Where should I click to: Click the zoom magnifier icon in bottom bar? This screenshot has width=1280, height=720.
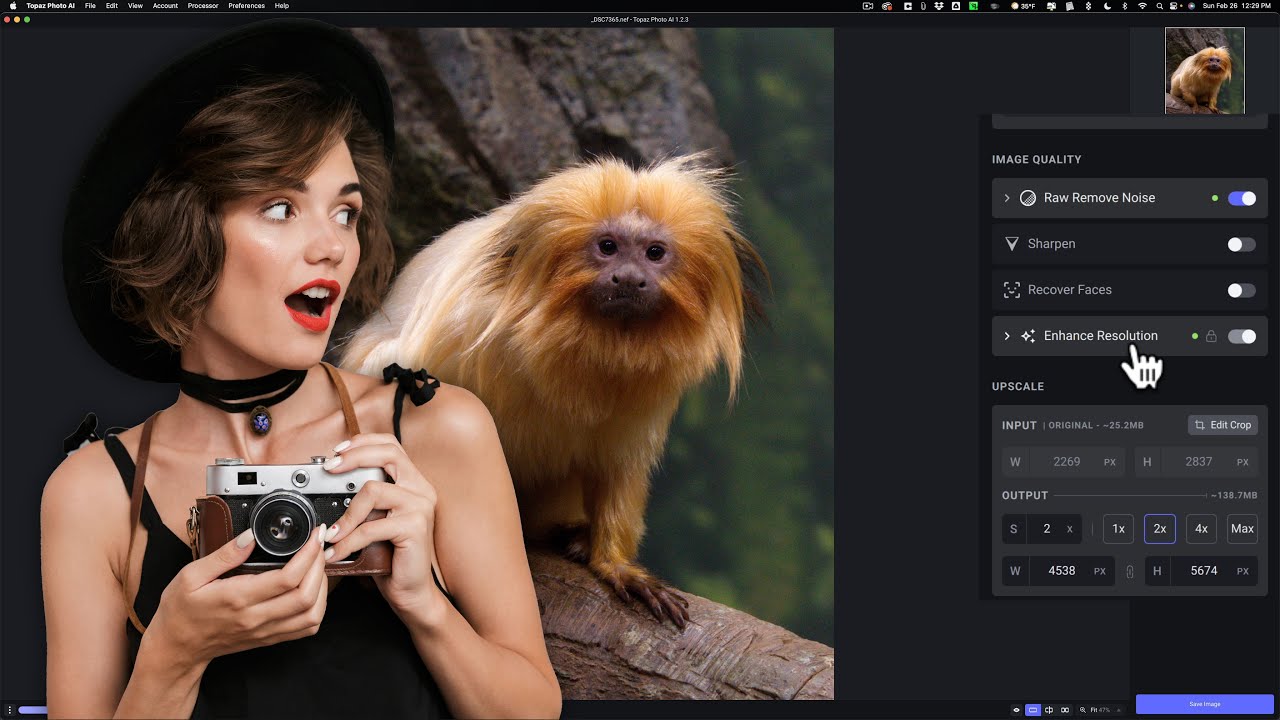pyautogui.click(x=1082, y=710)
